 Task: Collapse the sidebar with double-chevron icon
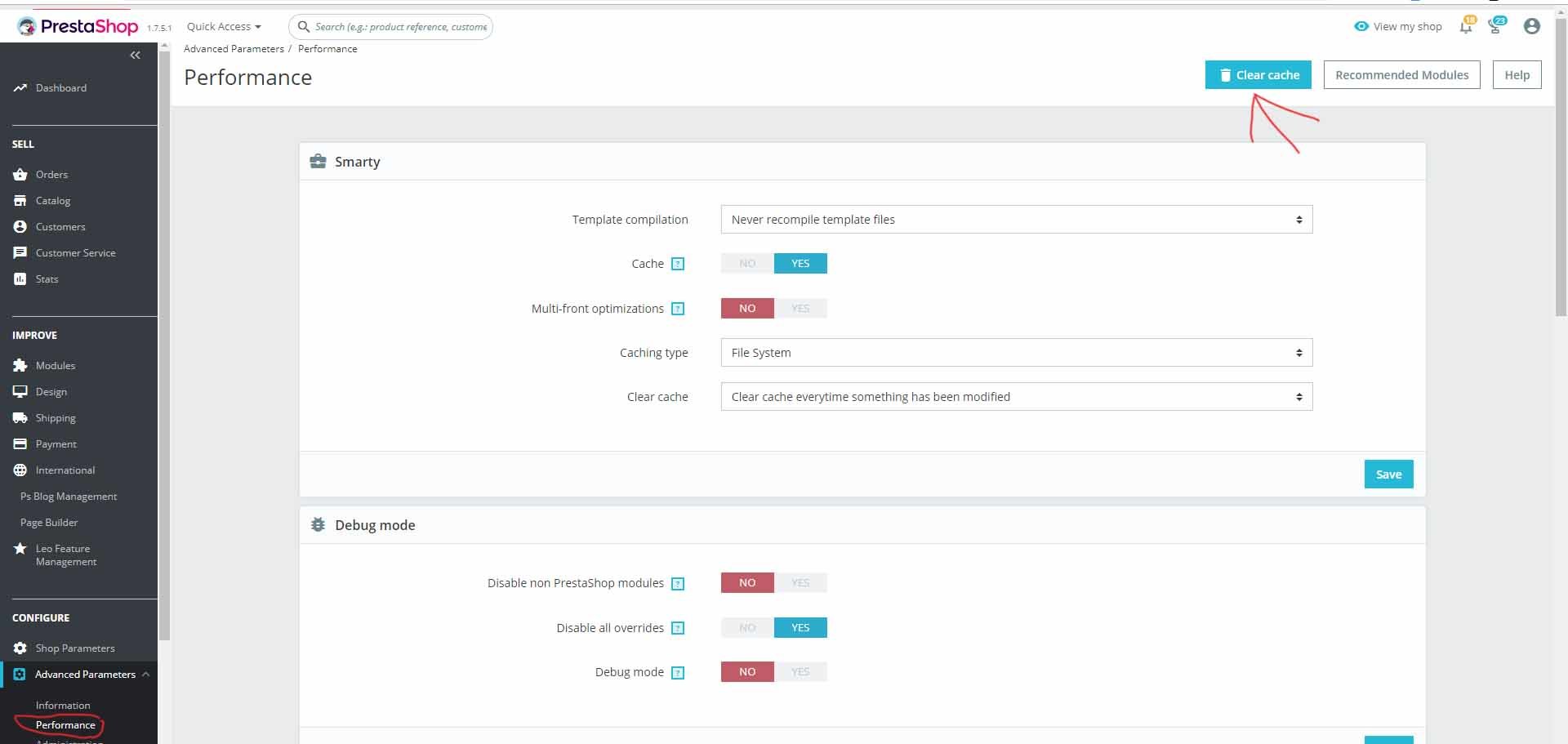pos(136,55)
